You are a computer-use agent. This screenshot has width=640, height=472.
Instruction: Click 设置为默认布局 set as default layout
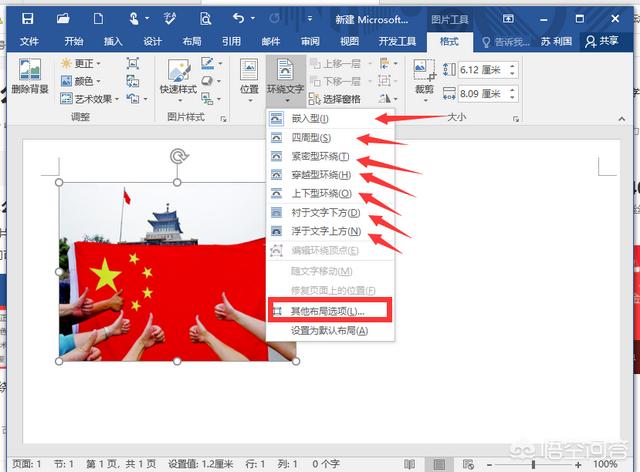tap(330, 331)
